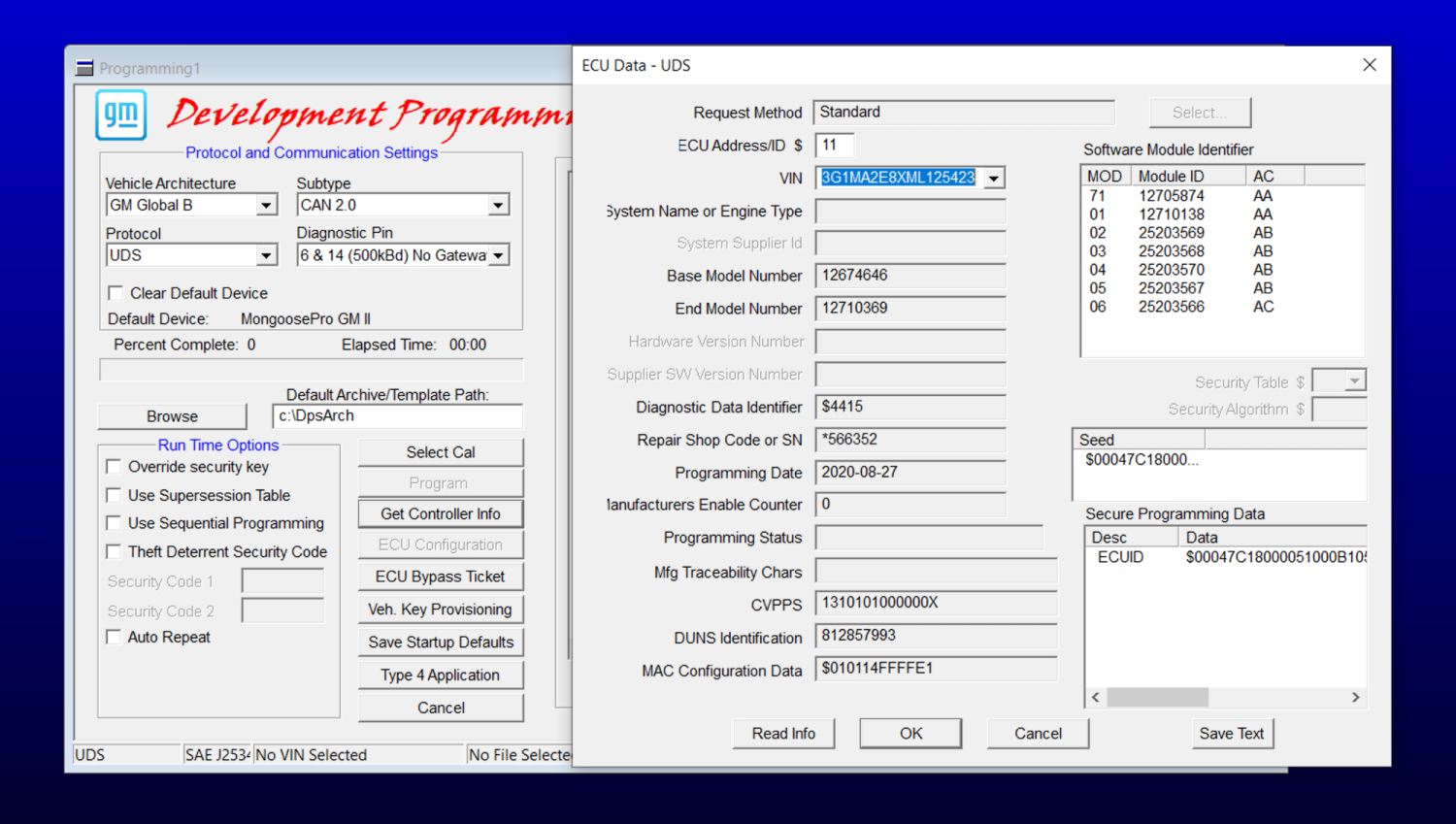
Task: Click Get Controller Info button
Action: click(x=441, y=514)
